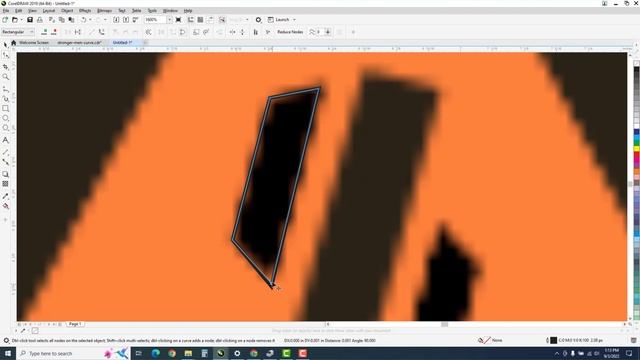
Task: Click the Import icon
Action: (x=116, y=20)
